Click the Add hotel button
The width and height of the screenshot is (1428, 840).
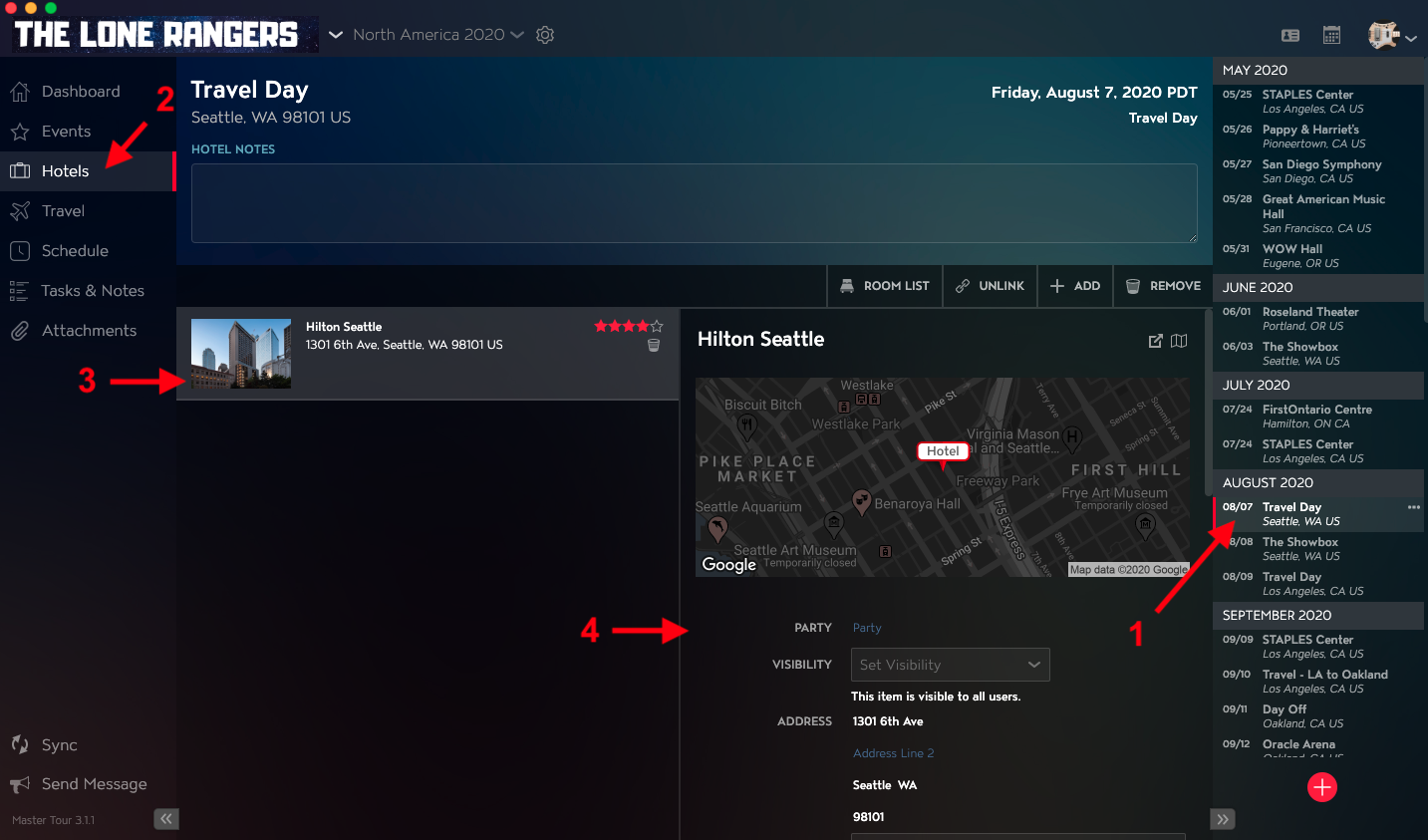(1075, 286)
